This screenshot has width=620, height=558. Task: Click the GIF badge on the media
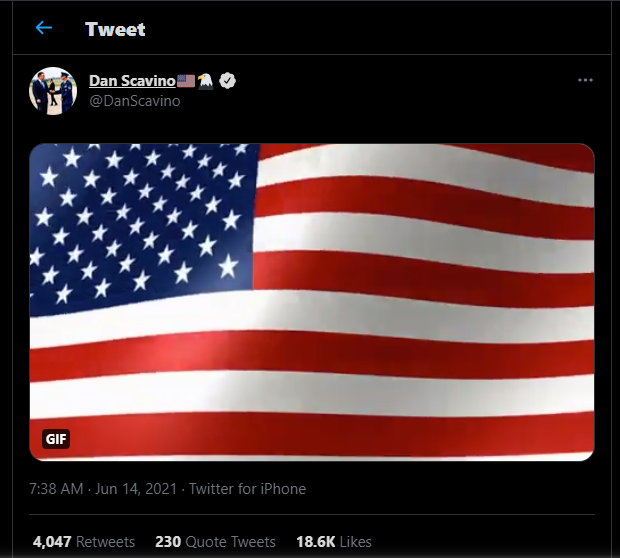pyautogui.click(x=56, y=439)
